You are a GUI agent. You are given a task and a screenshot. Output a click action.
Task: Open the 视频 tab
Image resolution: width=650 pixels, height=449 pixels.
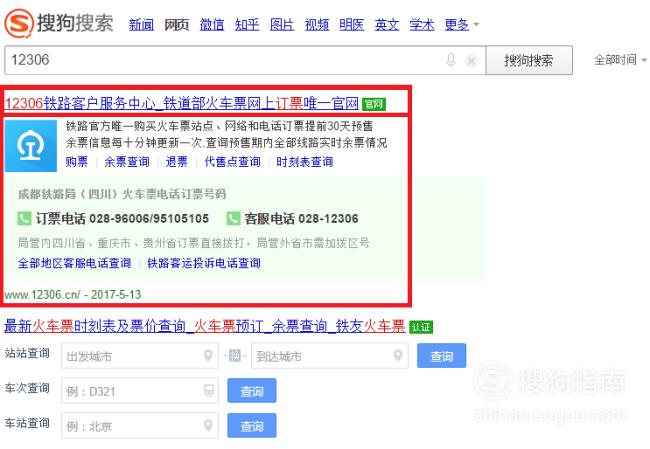pyautogui.click(x=317, y=25)
